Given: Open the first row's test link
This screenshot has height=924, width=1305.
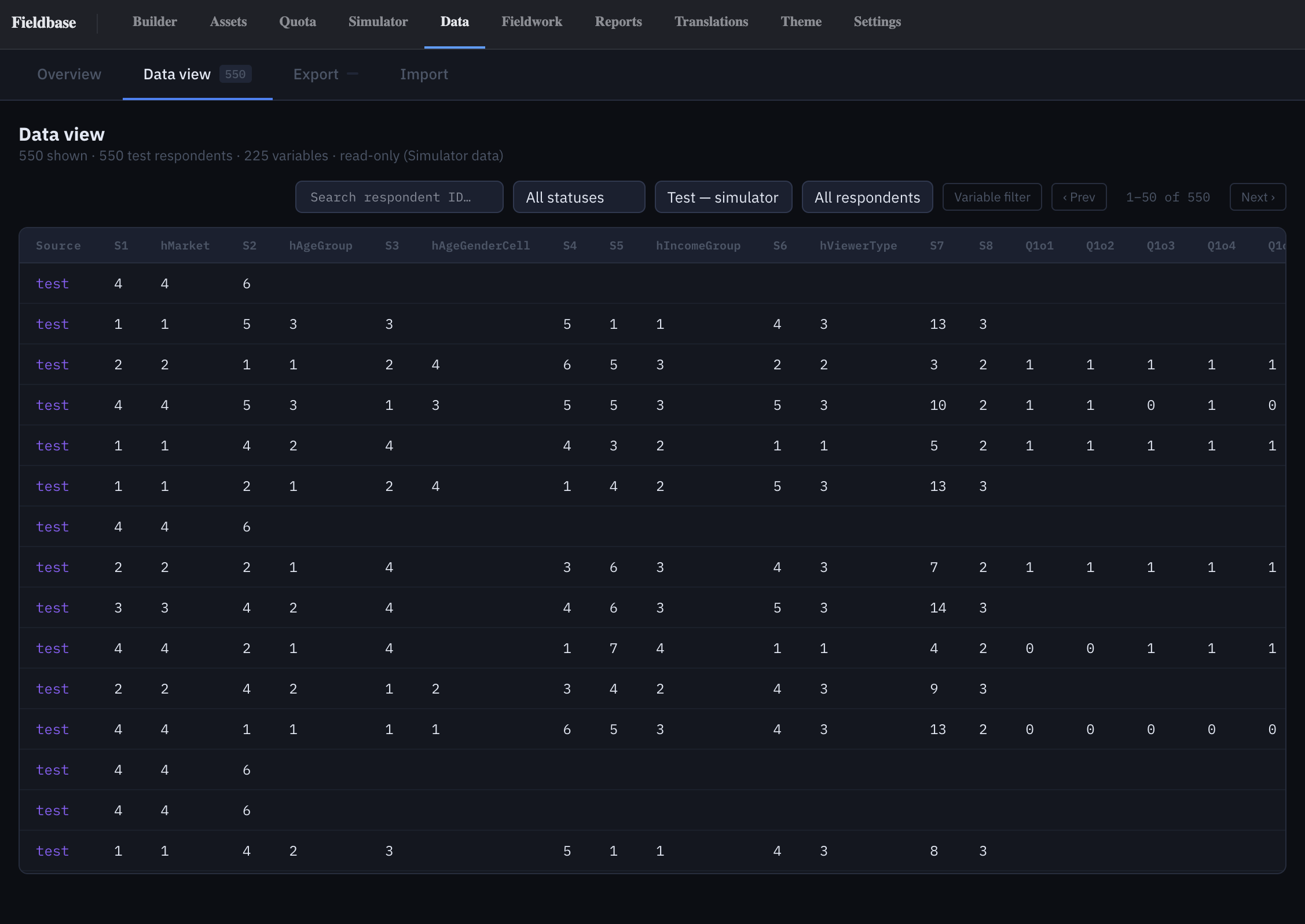Looking at the screenshot, I should pos(52,284).
